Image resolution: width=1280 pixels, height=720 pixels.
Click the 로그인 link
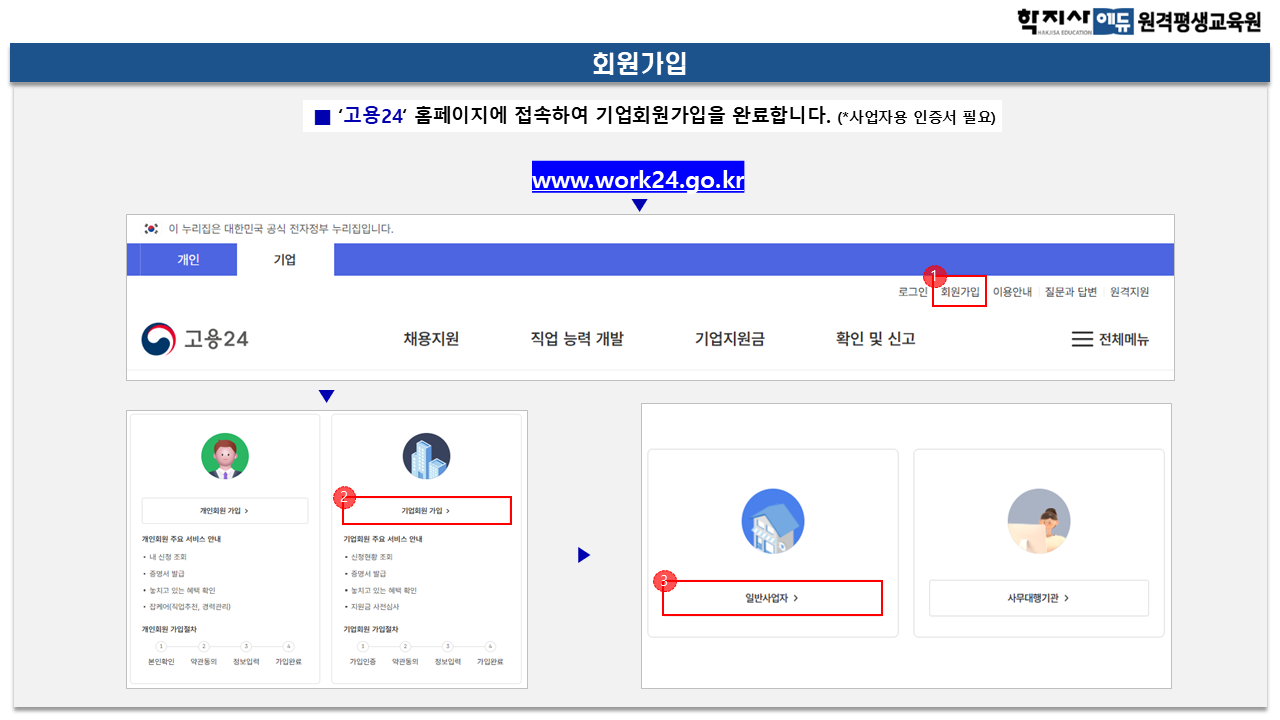(912, 292)
